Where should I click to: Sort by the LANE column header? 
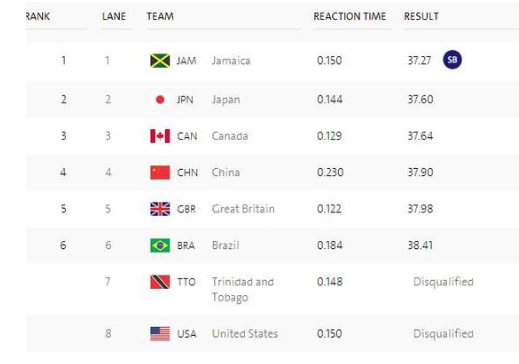pos(114,16)
